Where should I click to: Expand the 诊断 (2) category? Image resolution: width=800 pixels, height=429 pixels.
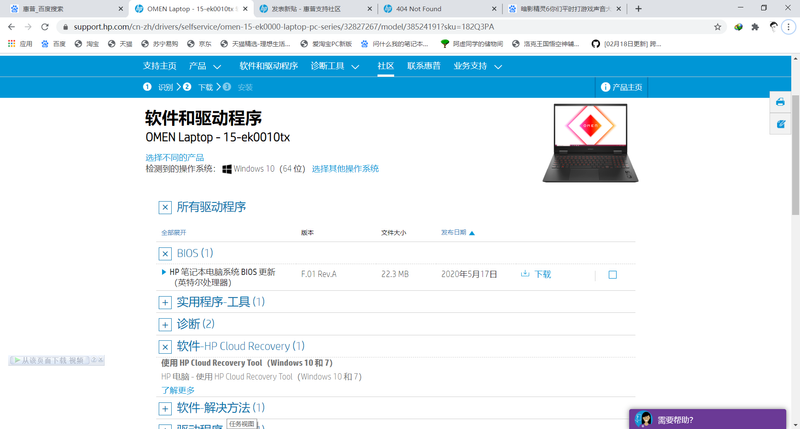[165, 324]
